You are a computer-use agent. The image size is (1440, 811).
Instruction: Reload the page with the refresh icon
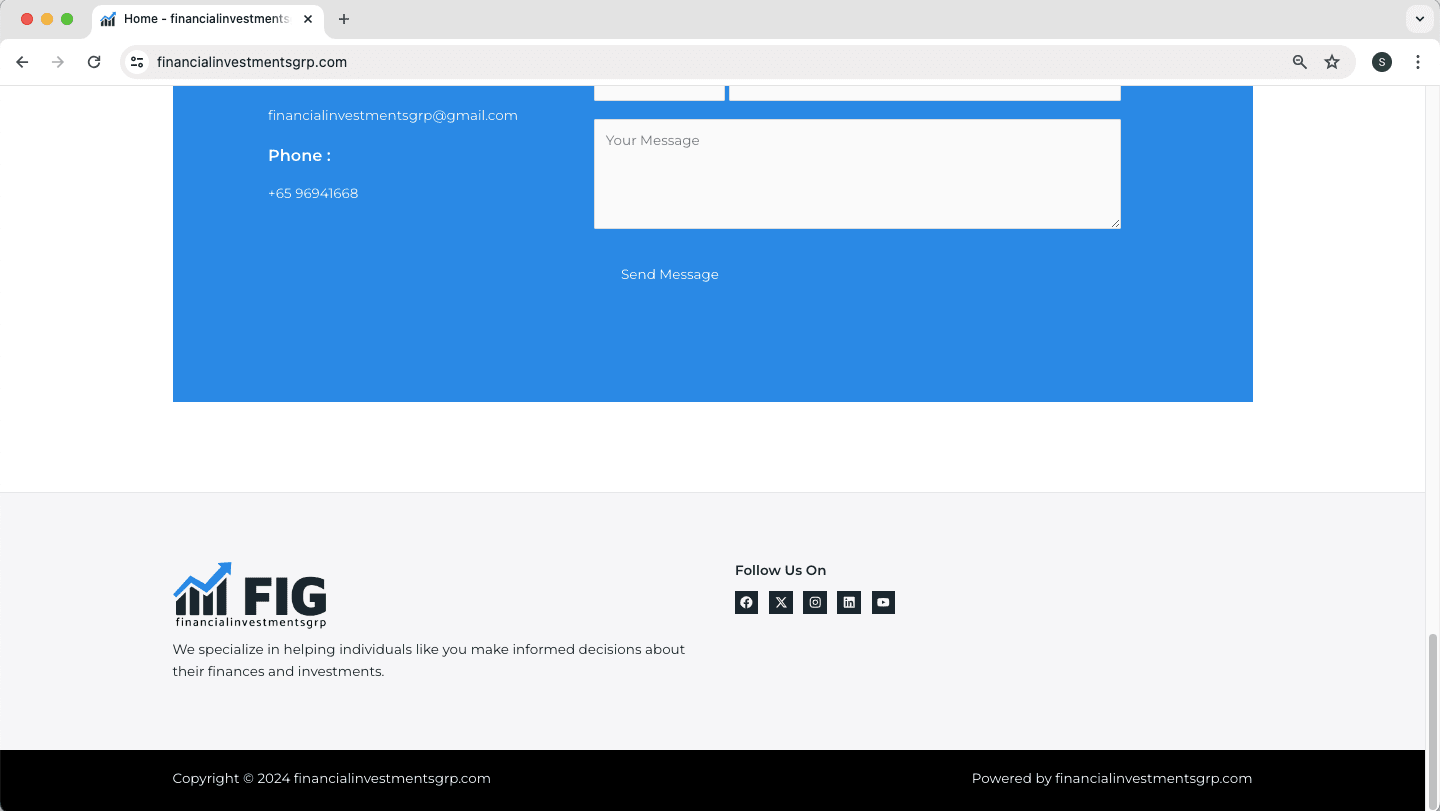(x=94, y=62)
